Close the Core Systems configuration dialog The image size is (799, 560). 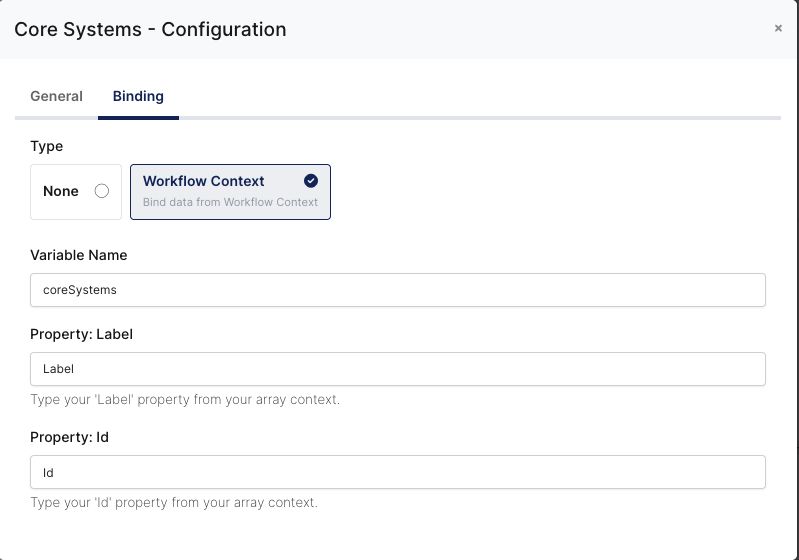(x=778, y=29)
